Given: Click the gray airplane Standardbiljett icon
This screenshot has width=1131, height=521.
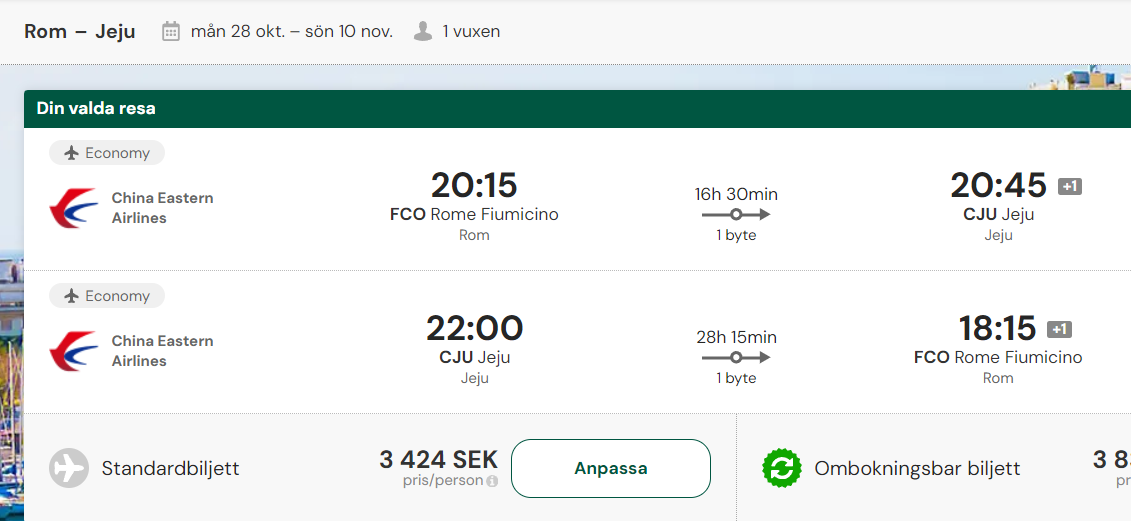Looking at the screenshot, I should pyautogui.click(x=69, y=468).
